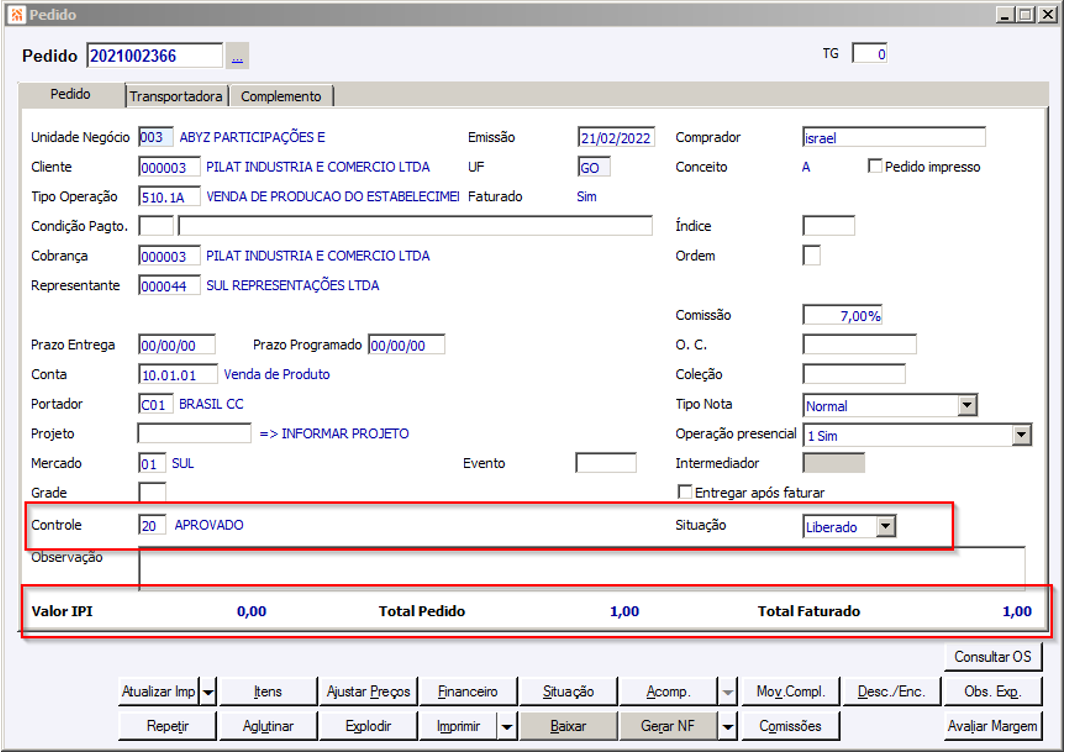Click the Ajustar Preços button
The height and width of the screenshot is (753, 1065).
(x=368, y=692)
